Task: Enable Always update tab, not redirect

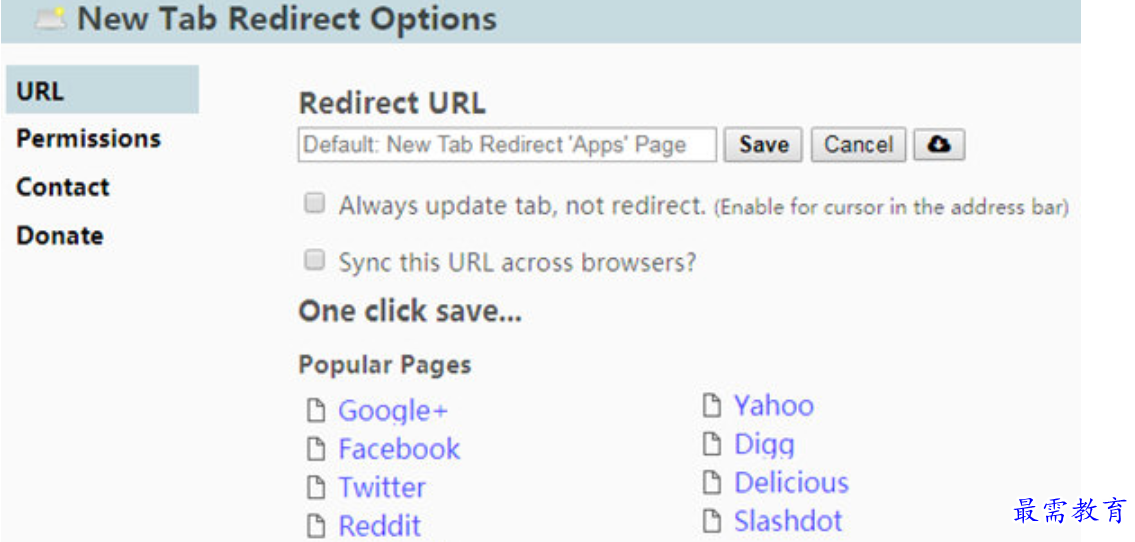Action: coord(314,204)
